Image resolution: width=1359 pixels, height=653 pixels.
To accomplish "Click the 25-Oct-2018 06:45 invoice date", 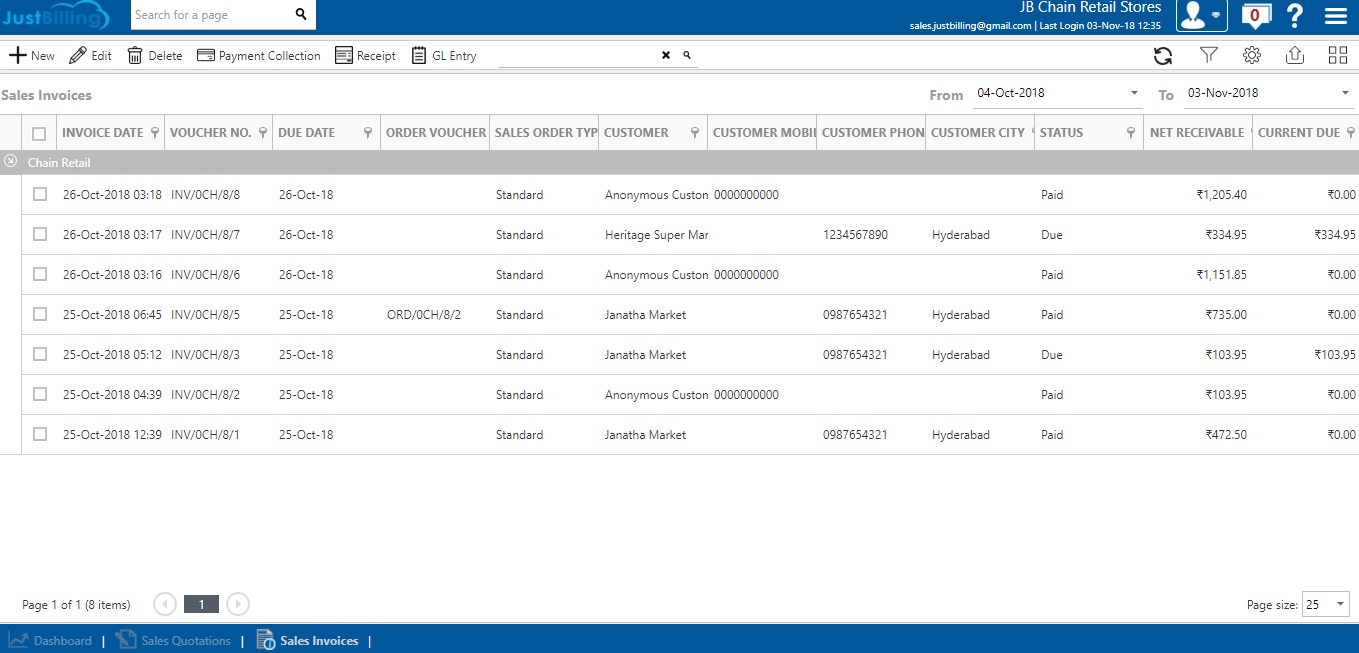I will click(112, 315).
